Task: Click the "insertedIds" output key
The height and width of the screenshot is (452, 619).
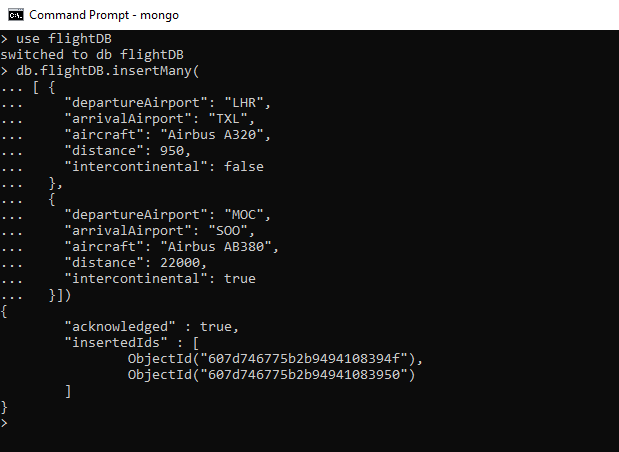Action: tap(116, 342)
